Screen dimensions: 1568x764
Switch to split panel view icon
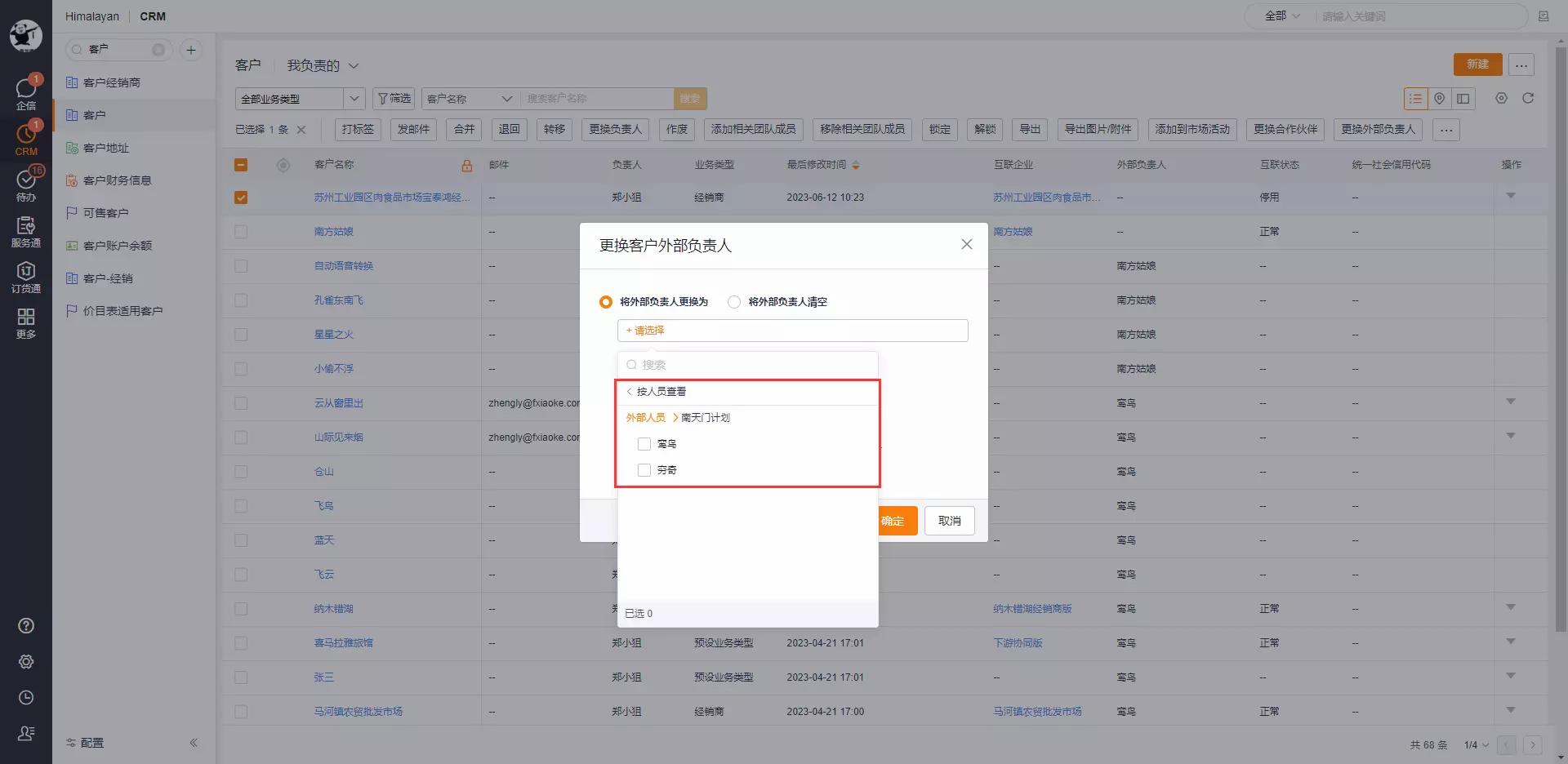coord(1463,99)
